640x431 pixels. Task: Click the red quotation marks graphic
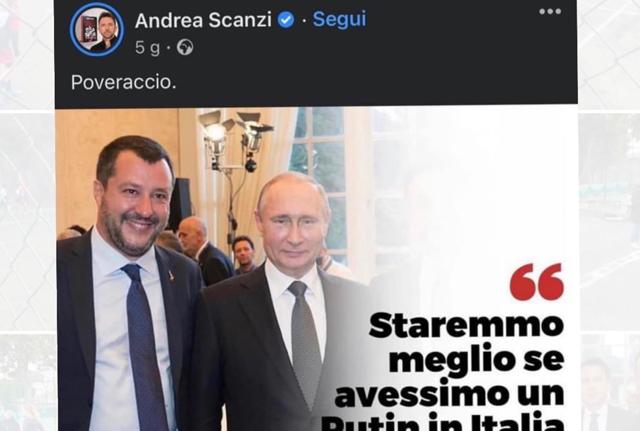coord(537,282)
